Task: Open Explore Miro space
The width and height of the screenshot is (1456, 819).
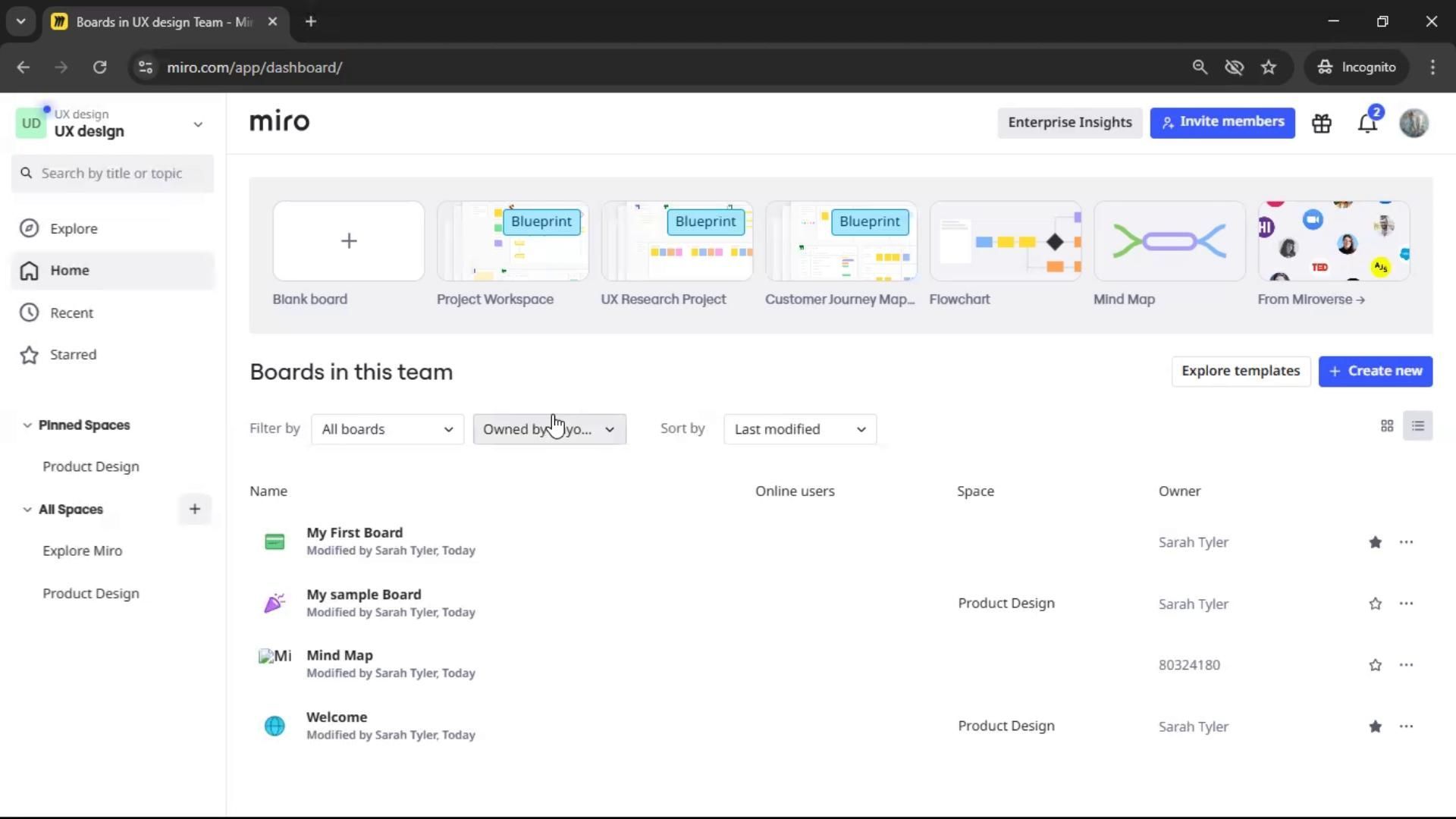Action: (x=82, y=551)
